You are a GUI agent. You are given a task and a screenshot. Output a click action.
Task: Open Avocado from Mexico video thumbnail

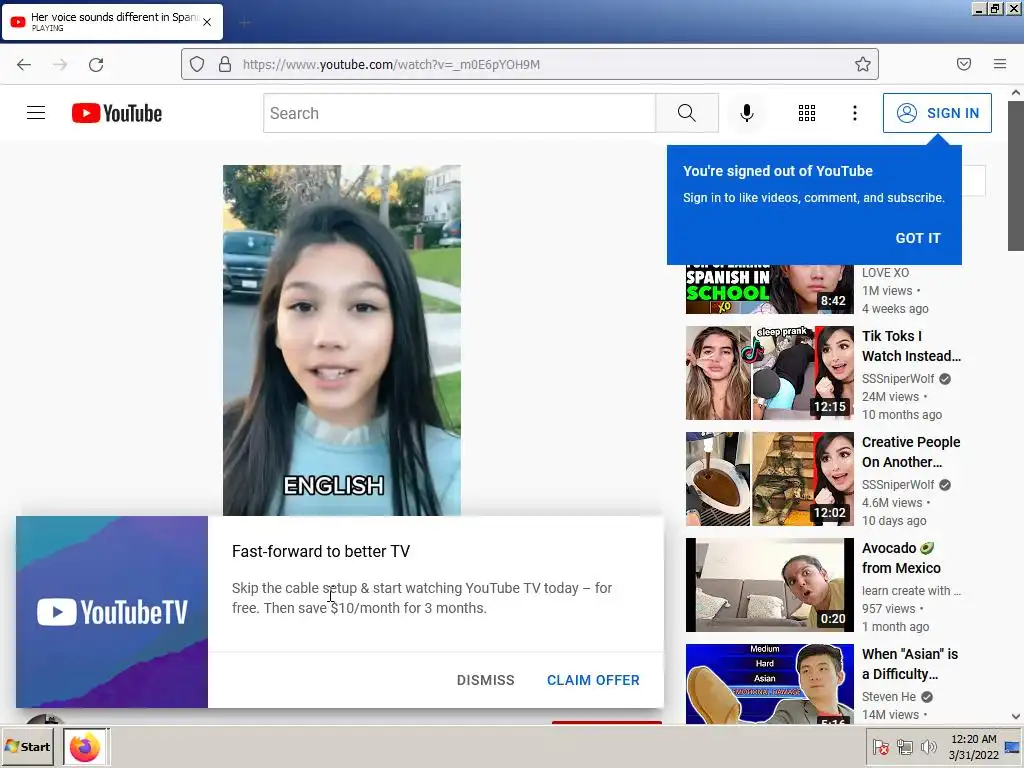pos(769,584)
